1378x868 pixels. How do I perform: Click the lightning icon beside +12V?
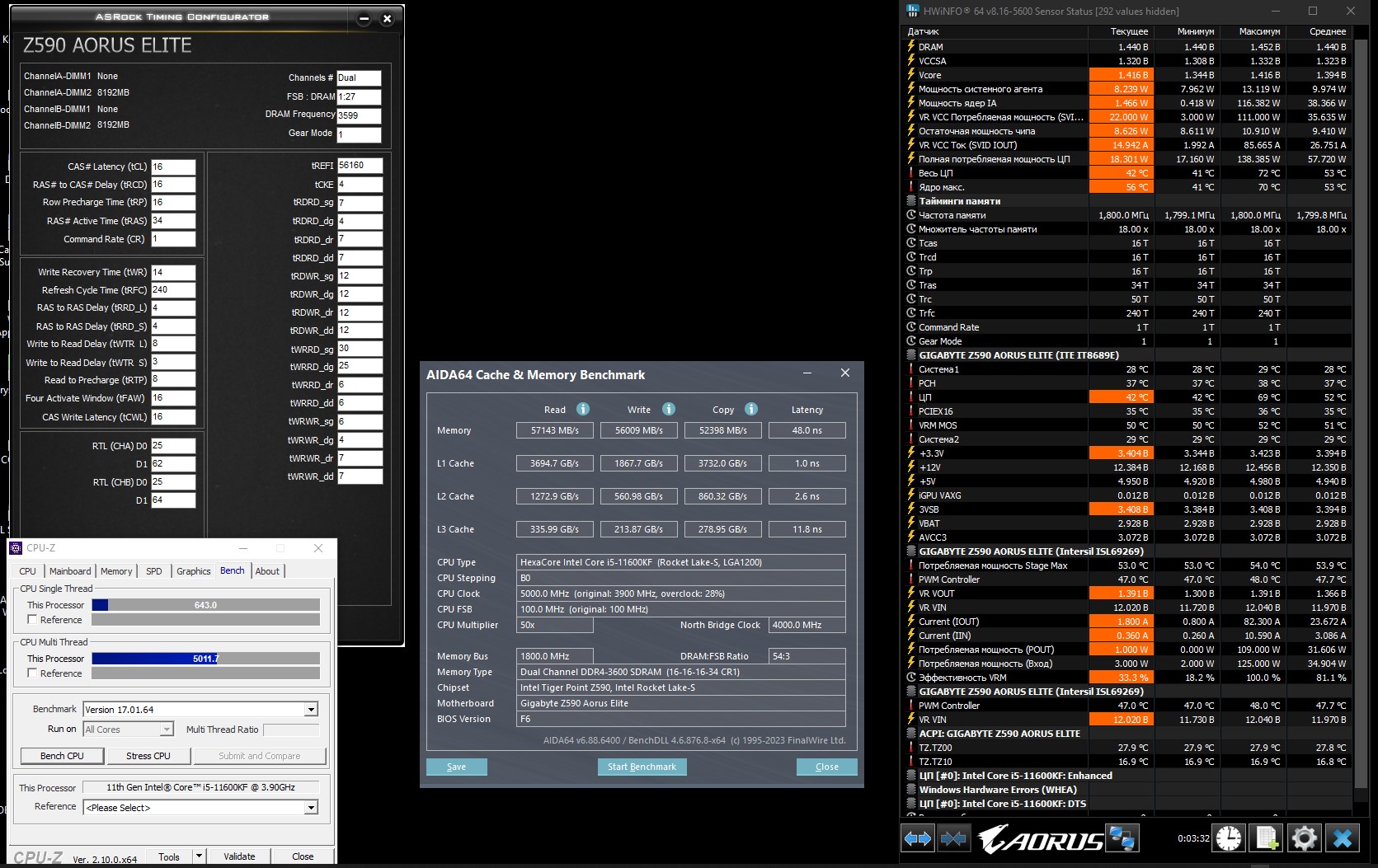(x=911, y=467)
